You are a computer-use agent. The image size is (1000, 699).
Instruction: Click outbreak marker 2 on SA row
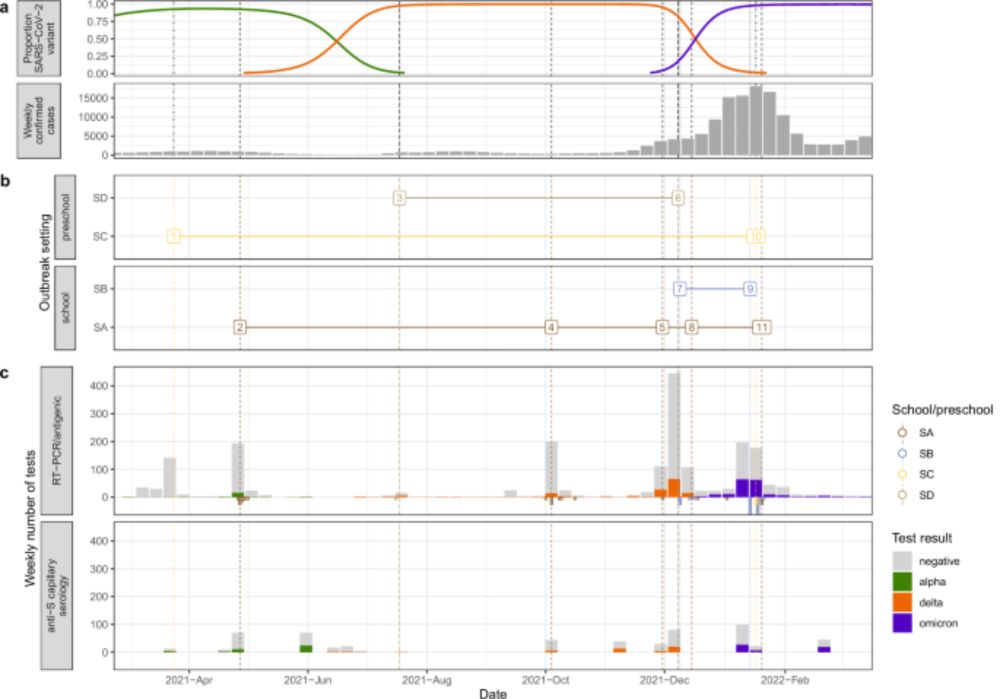(240, 327)
